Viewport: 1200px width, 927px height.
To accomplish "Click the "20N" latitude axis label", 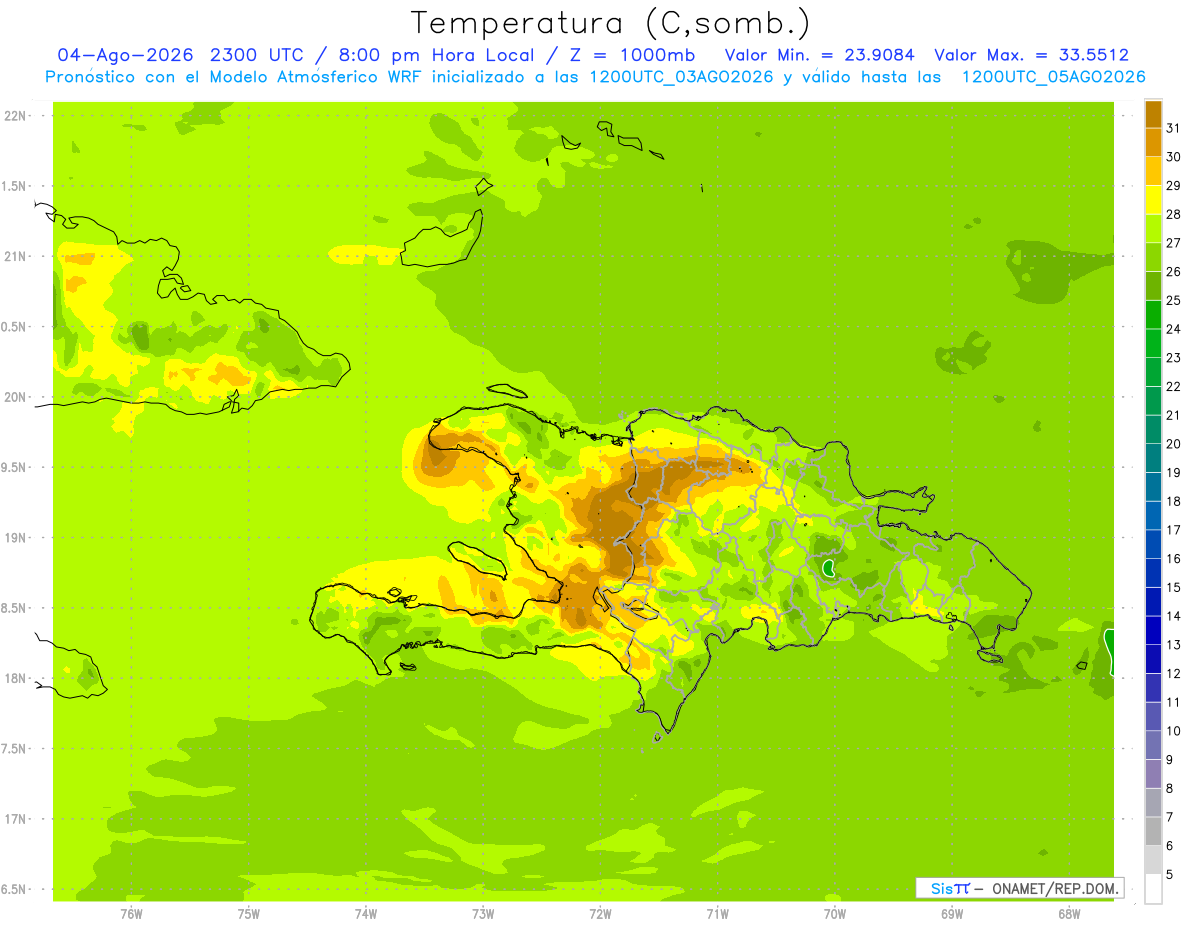I will (x=17, y=397).
